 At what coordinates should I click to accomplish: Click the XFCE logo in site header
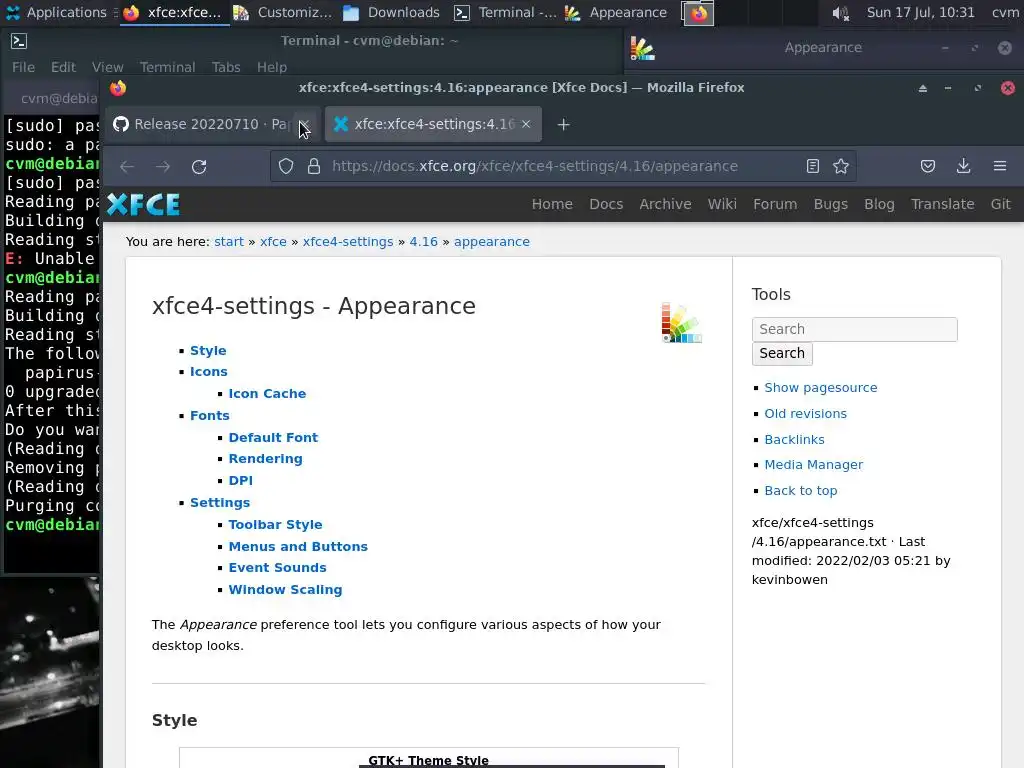point(143,204)
